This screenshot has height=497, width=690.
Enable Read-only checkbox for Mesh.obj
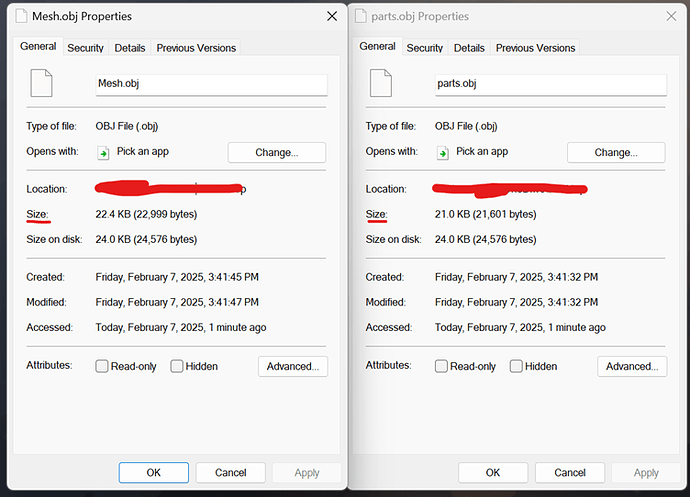tap(102, 366)
